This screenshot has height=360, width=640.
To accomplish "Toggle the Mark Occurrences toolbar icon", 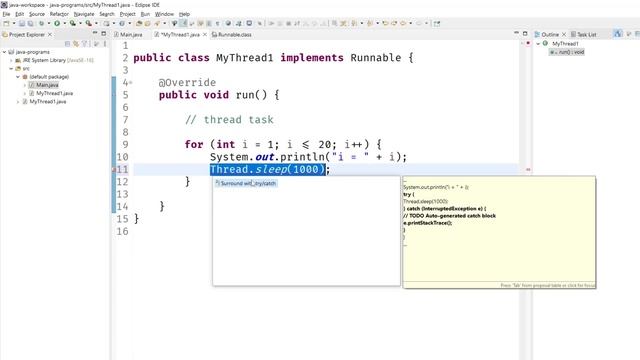I will [x=184, y=23].
